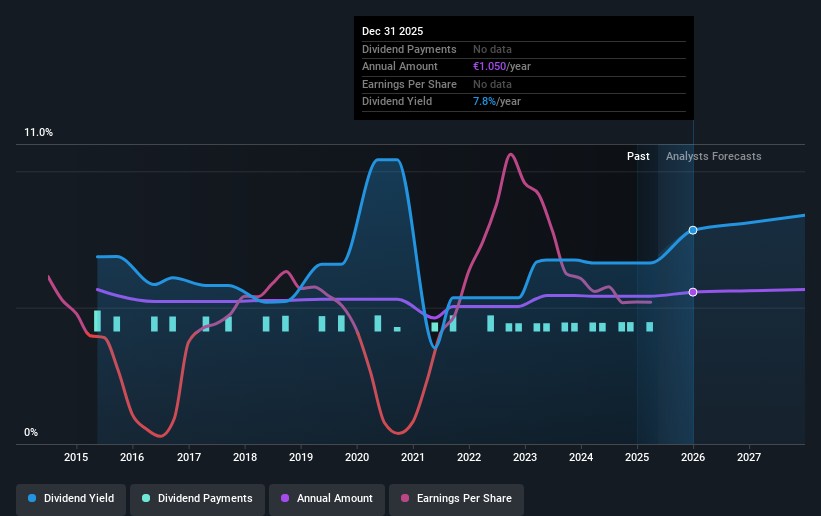Click the €1.050/year Annual Amount value

[503, 67]
